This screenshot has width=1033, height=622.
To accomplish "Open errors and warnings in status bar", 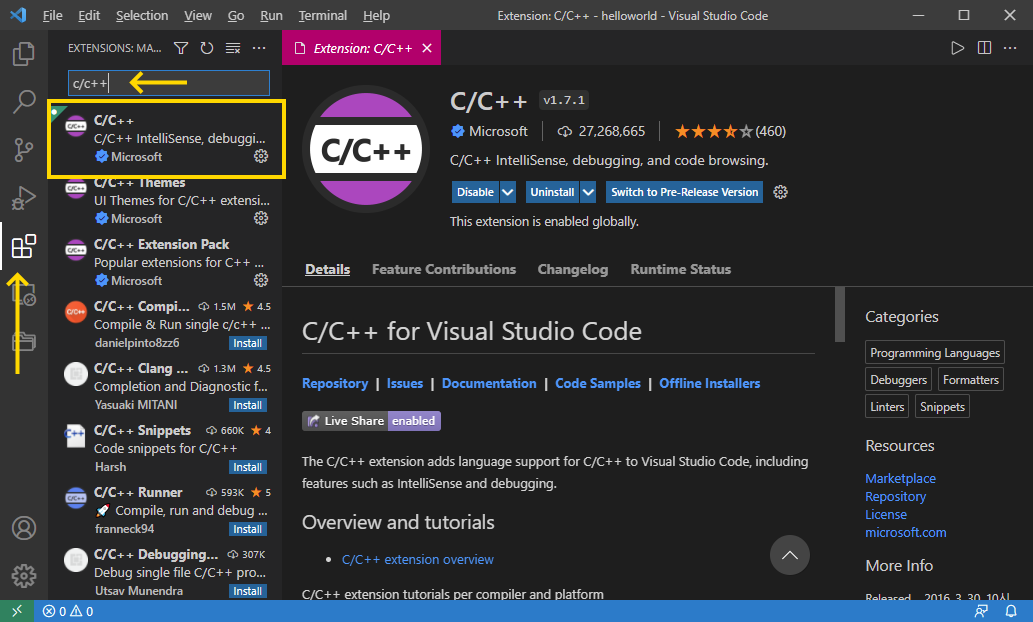I will tap(68, 611).
